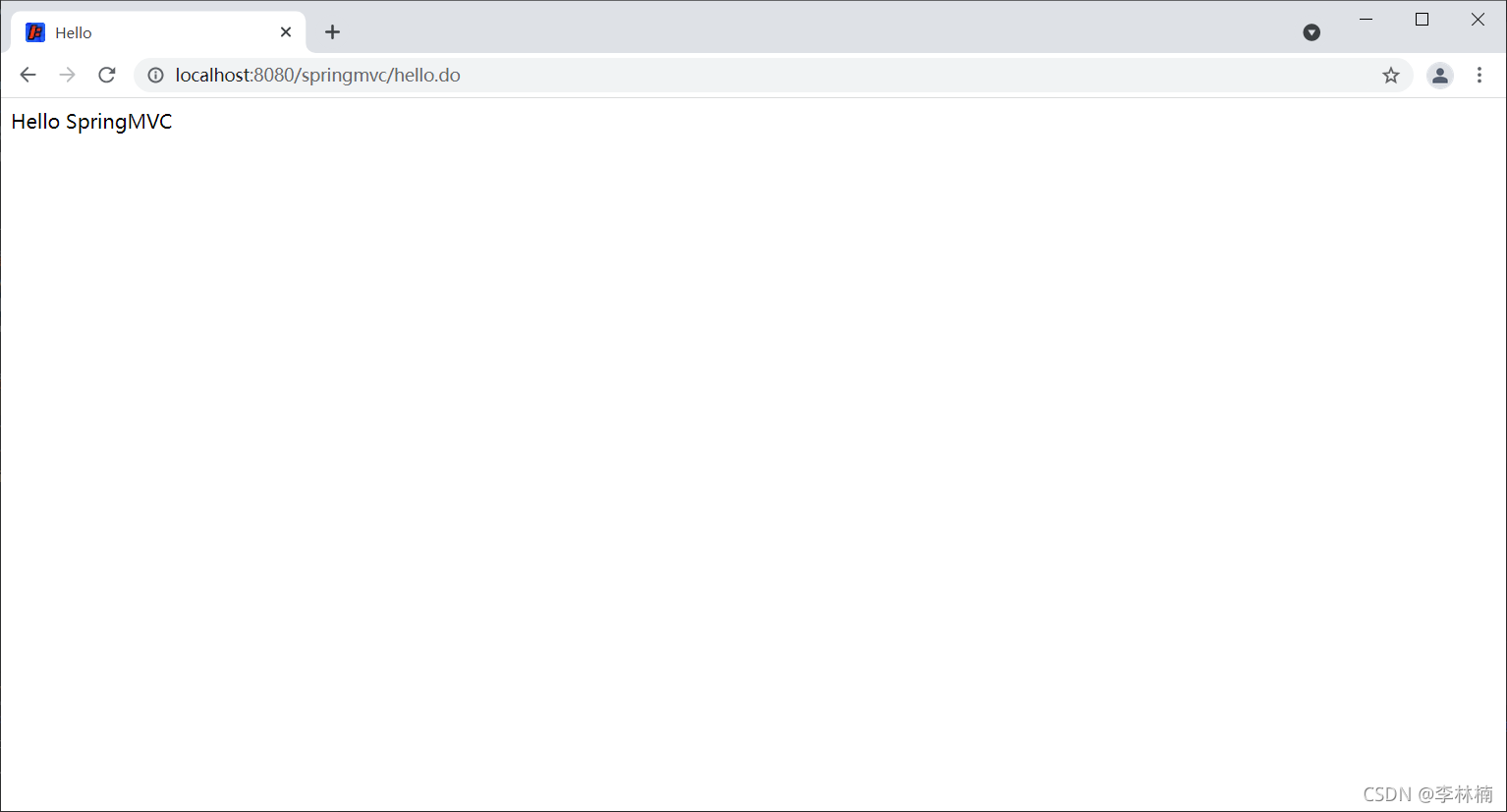Close the Hello tab
This screenshot has width=1507, height=812.
pyautogui.click(x=286, y=32)
